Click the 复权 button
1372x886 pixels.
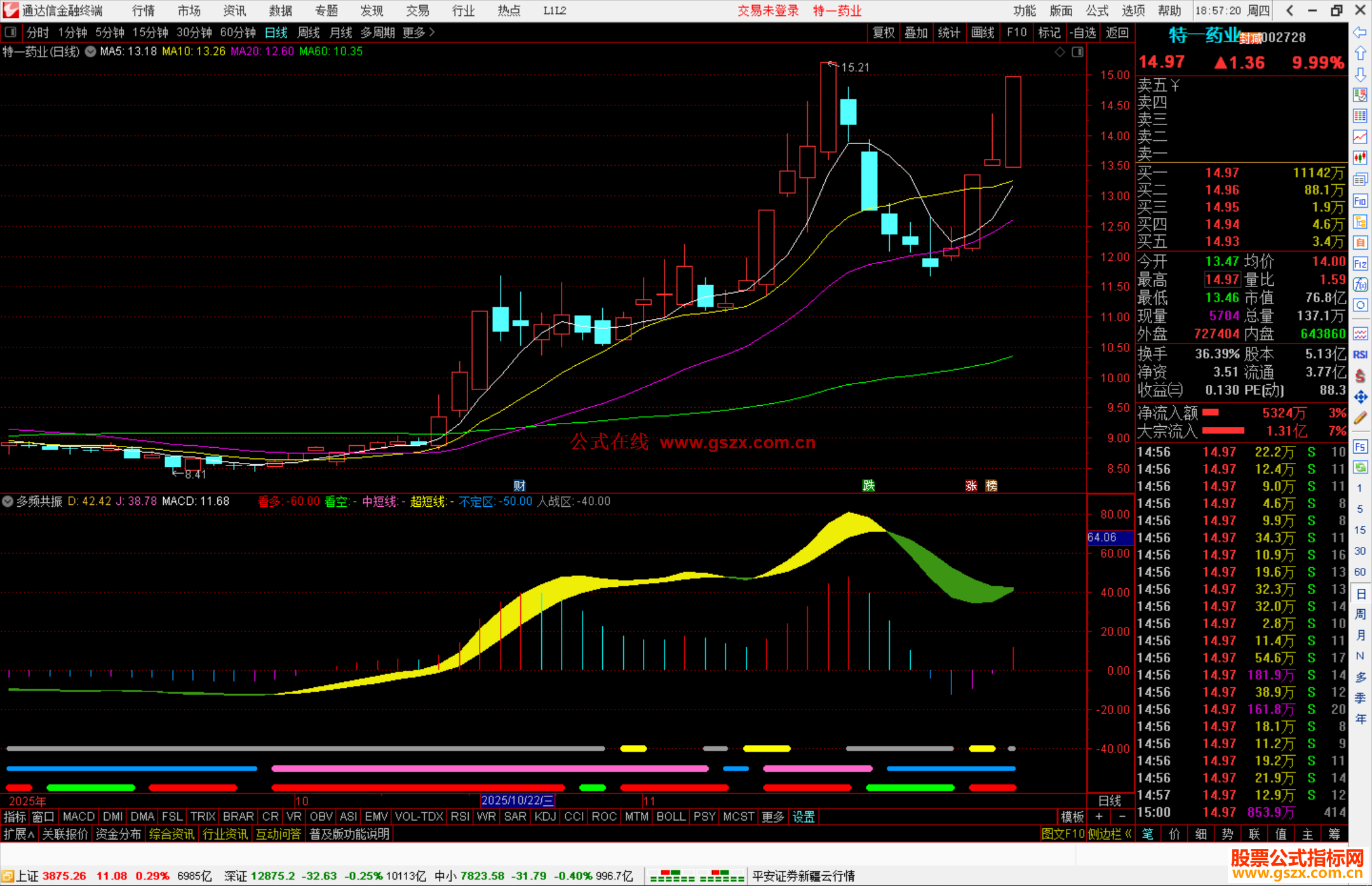point(883,32)
